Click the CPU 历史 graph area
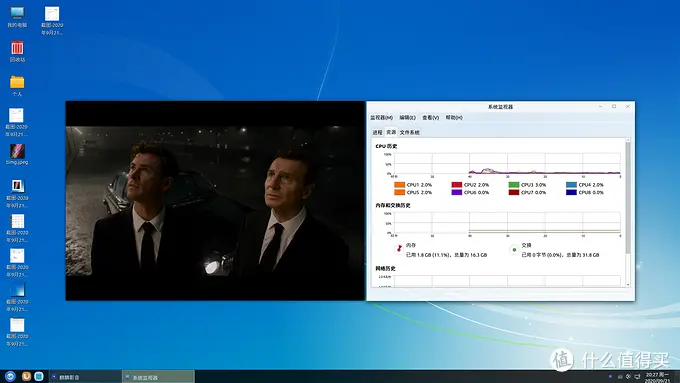Screen dimensions: 680x383 coord(507,164)
